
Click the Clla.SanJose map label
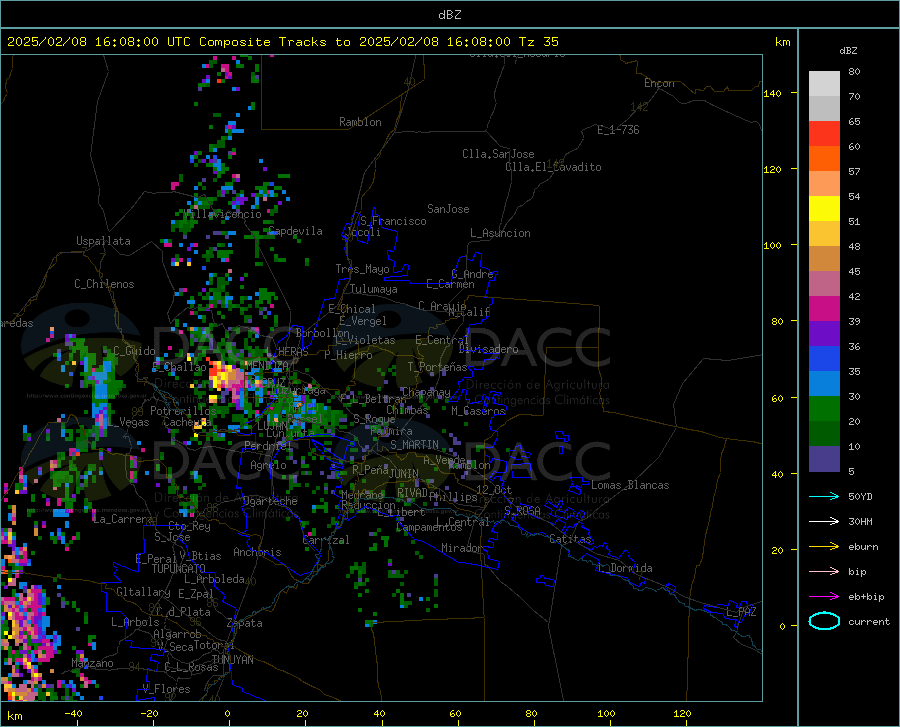click(498, 154)
